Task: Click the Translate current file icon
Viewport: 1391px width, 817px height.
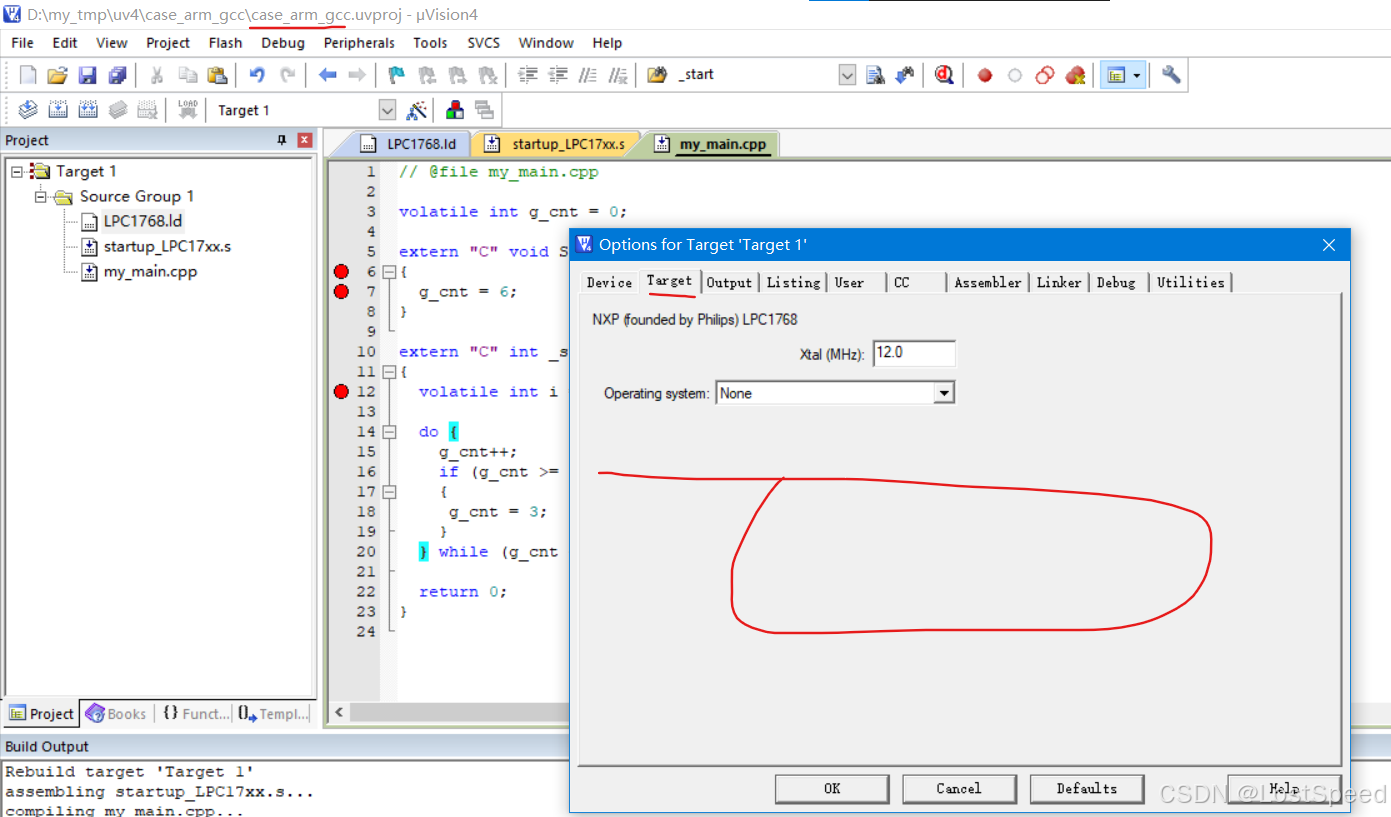Action: coord(28,110)
